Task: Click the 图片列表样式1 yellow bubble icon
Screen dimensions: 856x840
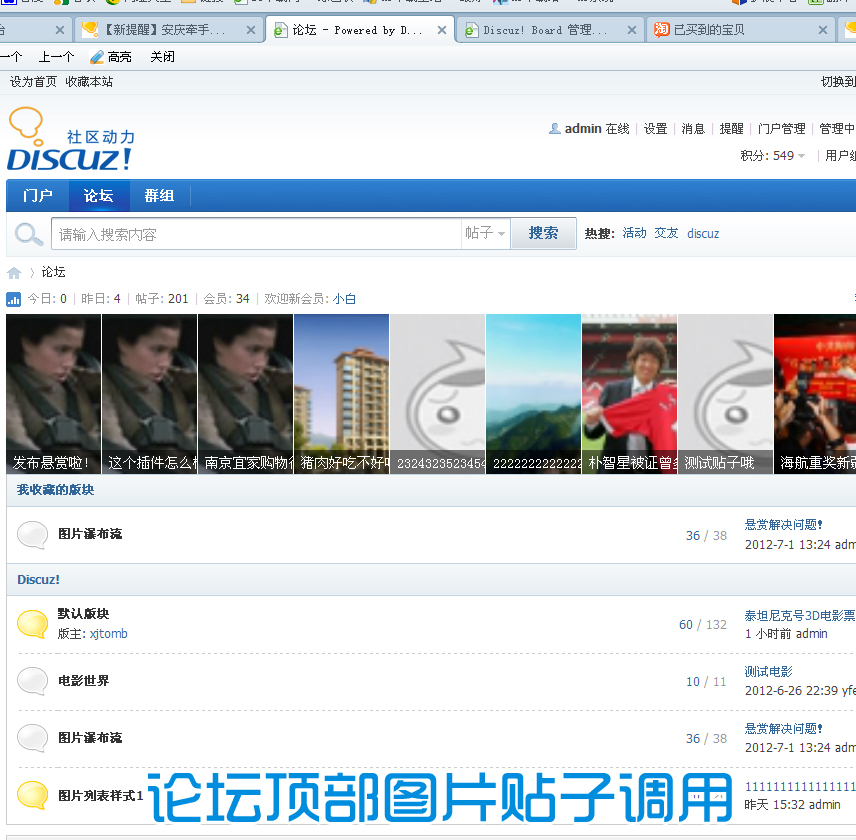Action: tap(33, 795)
